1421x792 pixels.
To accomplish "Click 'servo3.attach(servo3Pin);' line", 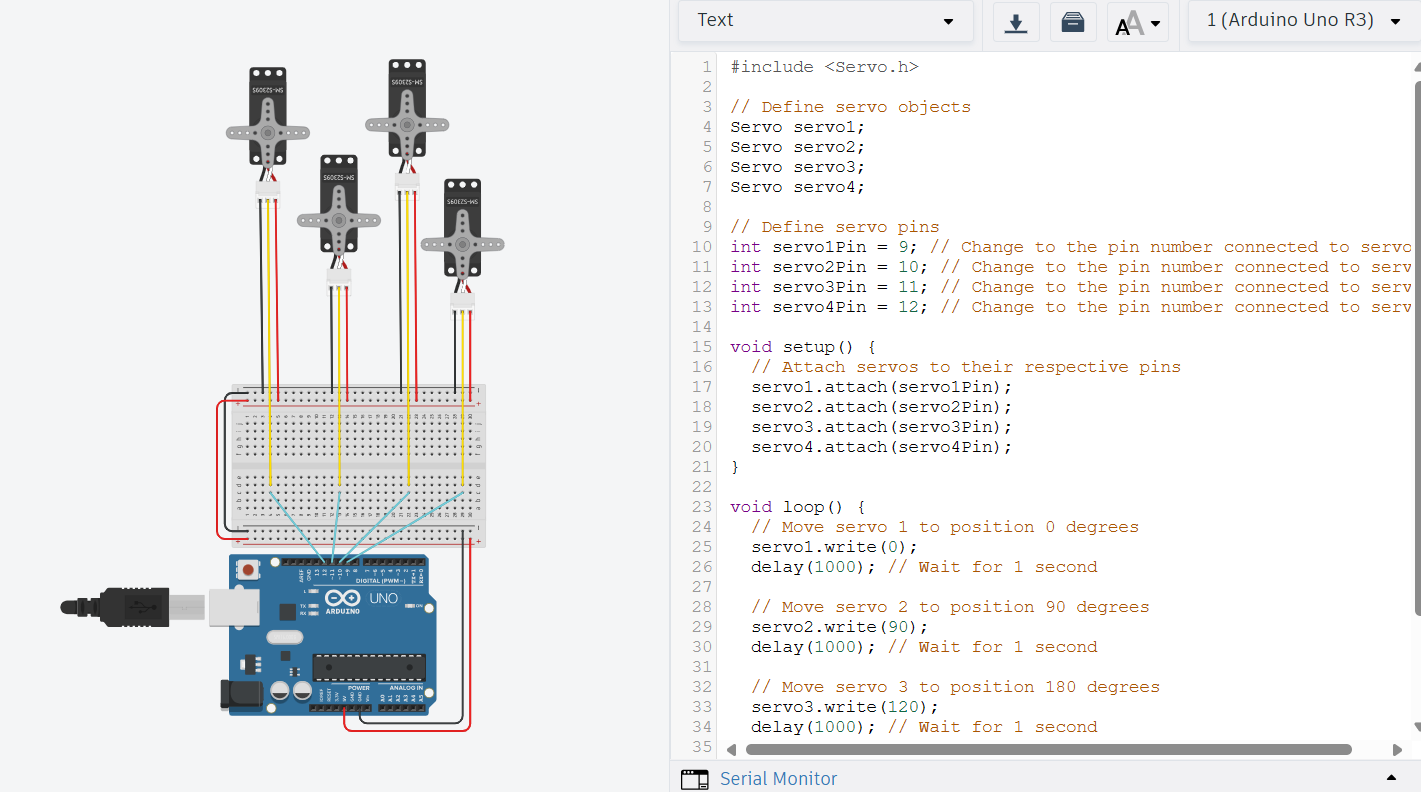I will [x=882, y=427].
